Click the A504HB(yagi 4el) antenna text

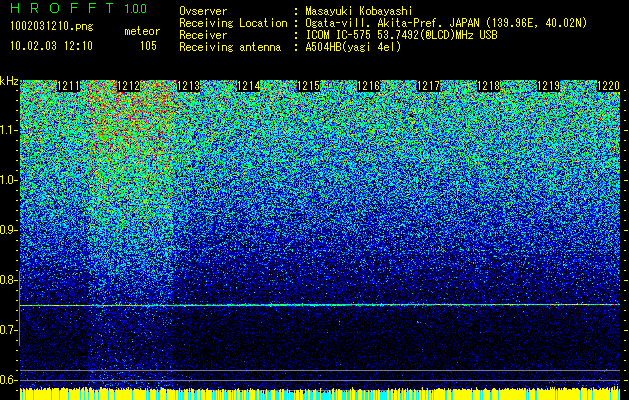coord(353,47)
